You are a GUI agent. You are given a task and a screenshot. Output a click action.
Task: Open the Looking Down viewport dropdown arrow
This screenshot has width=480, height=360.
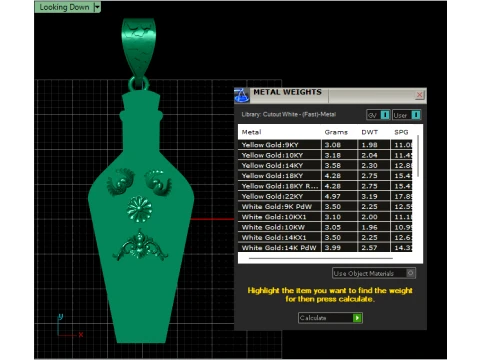pos(97,7)
